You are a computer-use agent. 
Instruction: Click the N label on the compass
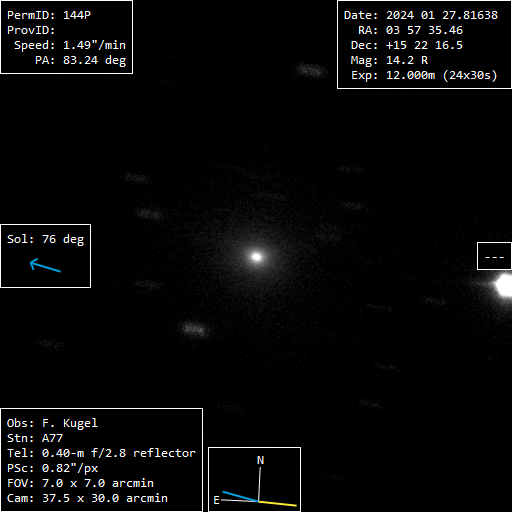pos(260,460)
